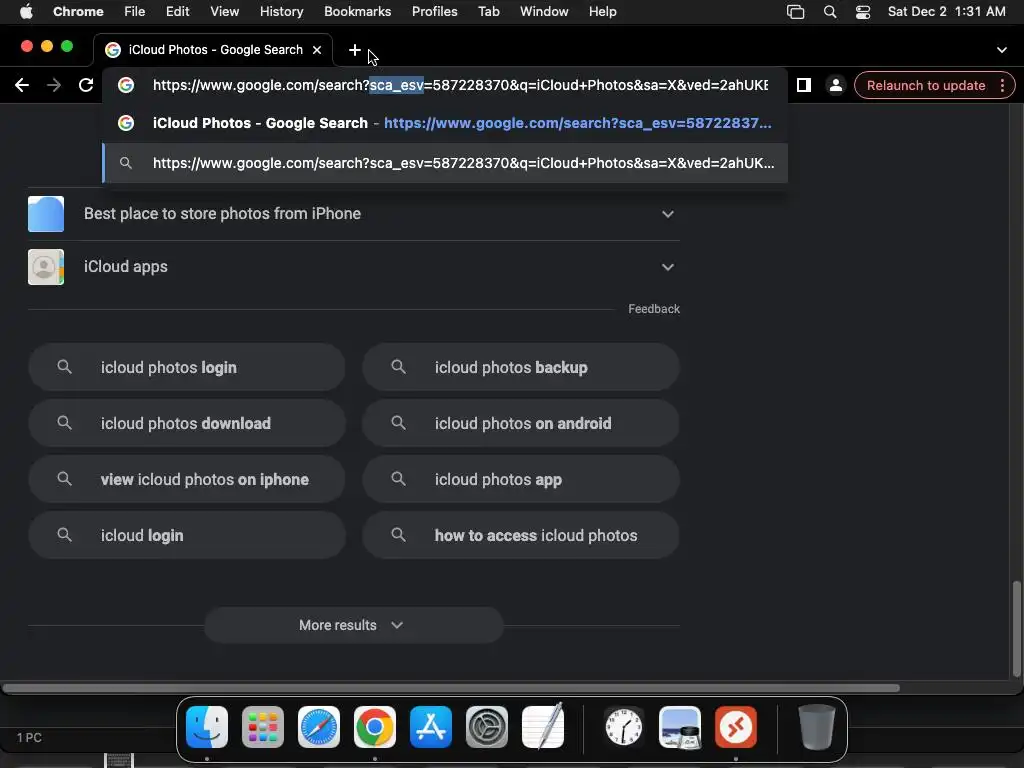
Task: Open the Apple menu
Action: (x=26, y=11)
